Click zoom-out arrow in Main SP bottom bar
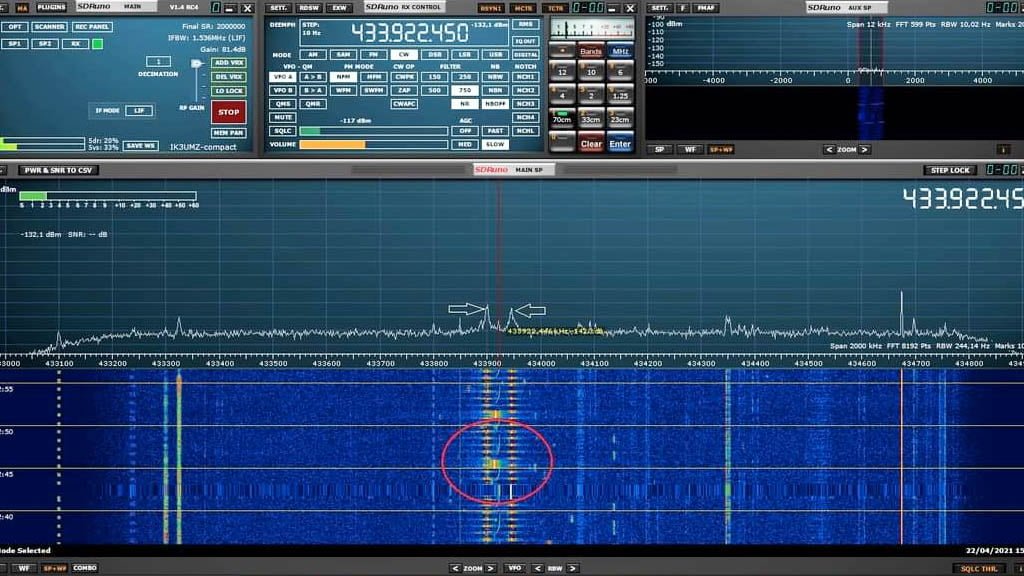The image size is (1024, 576). pos(455,568)
